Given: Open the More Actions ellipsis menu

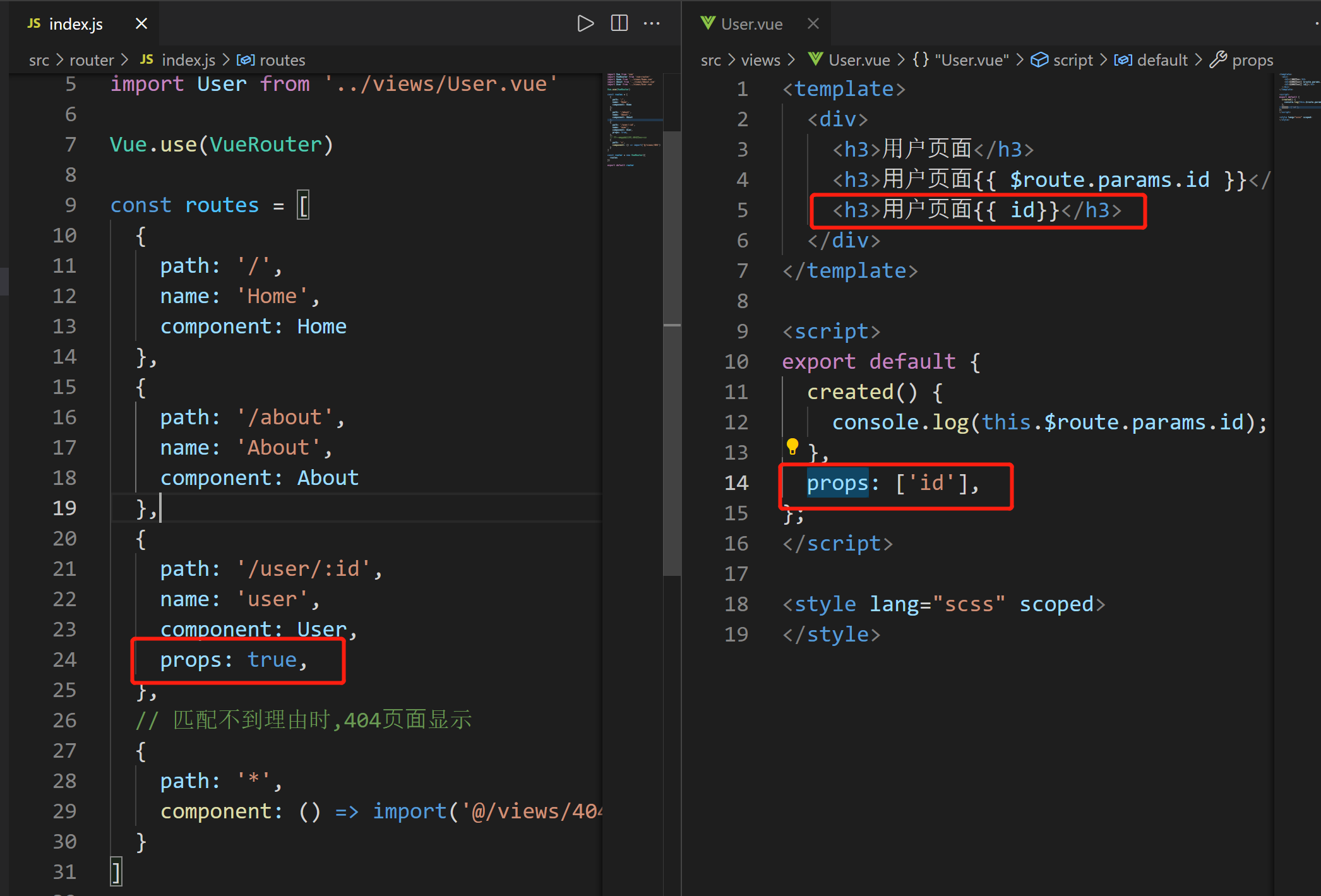Looking at the screenshot, I should (x=652, y=24).
